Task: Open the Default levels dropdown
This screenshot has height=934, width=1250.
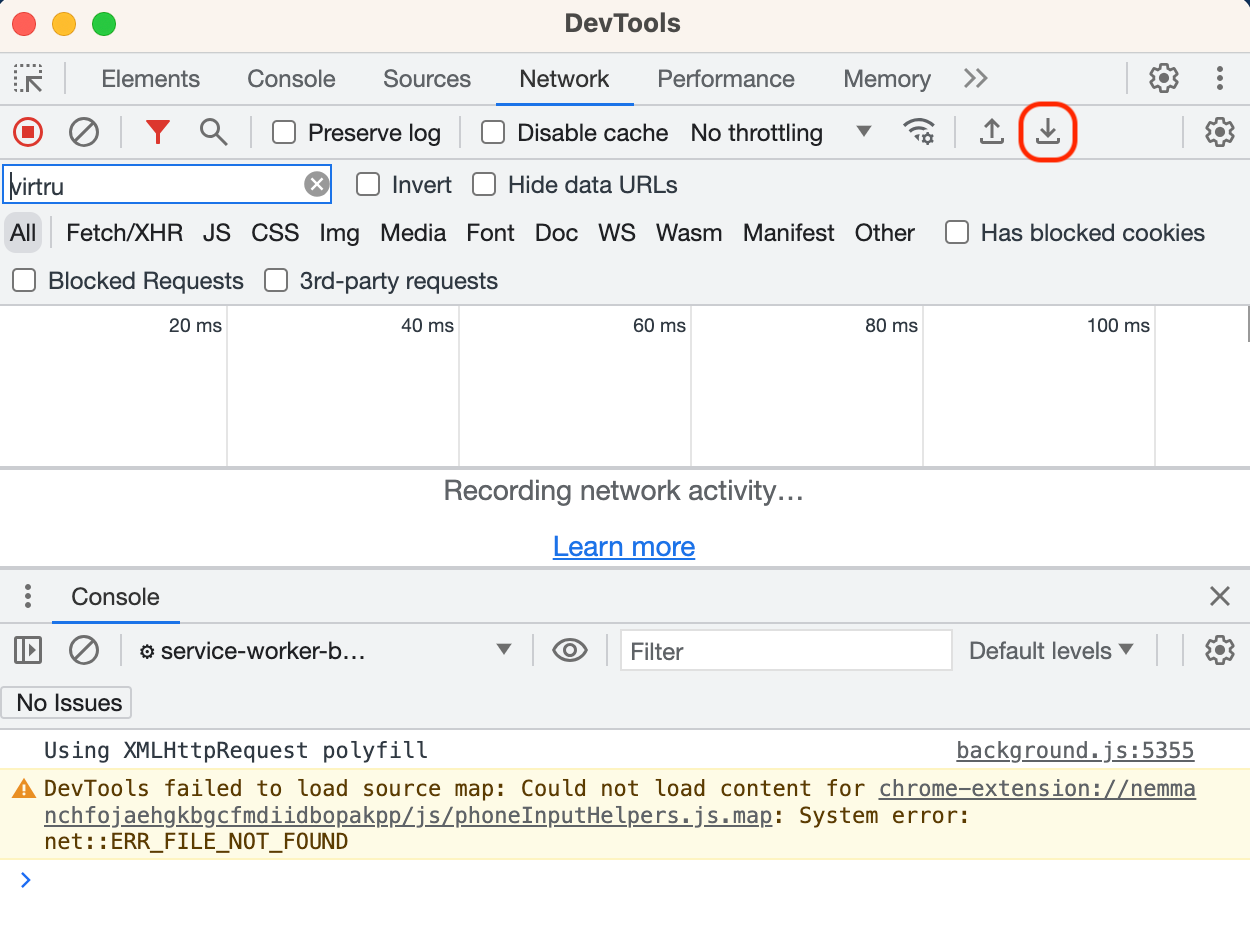Action: click(x=1051, y=651)
